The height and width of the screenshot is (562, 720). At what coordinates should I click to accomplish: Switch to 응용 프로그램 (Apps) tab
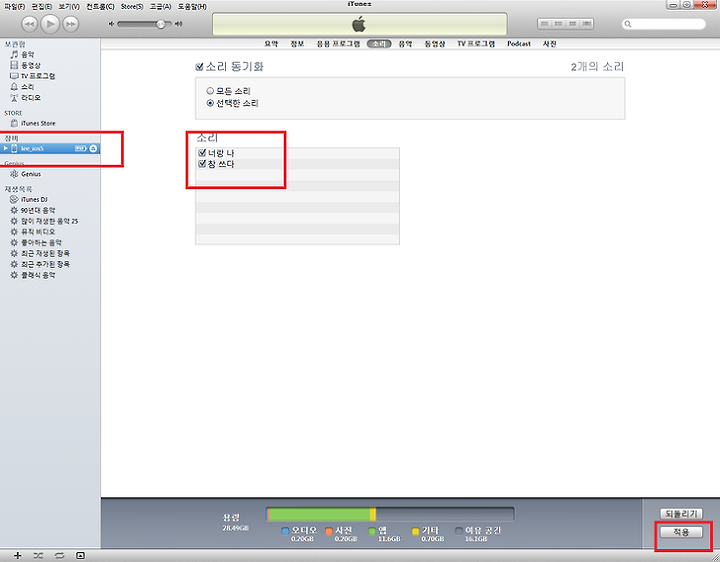click(x=338, y=44)
